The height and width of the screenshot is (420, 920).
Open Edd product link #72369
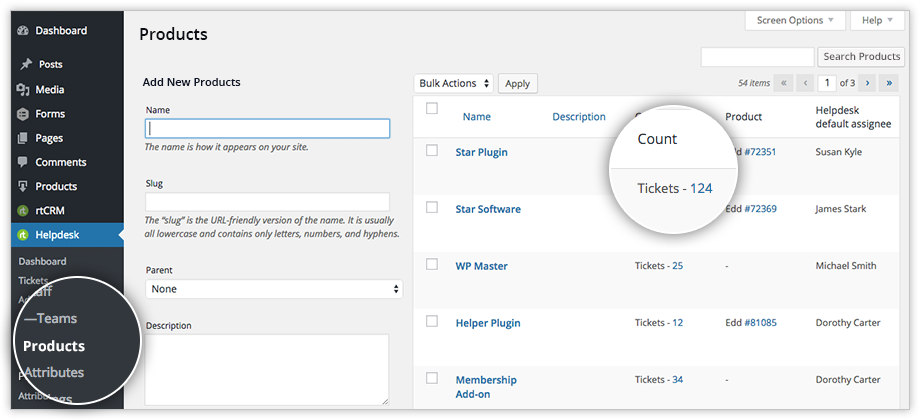pyautogui.click(x=760, y=209)
